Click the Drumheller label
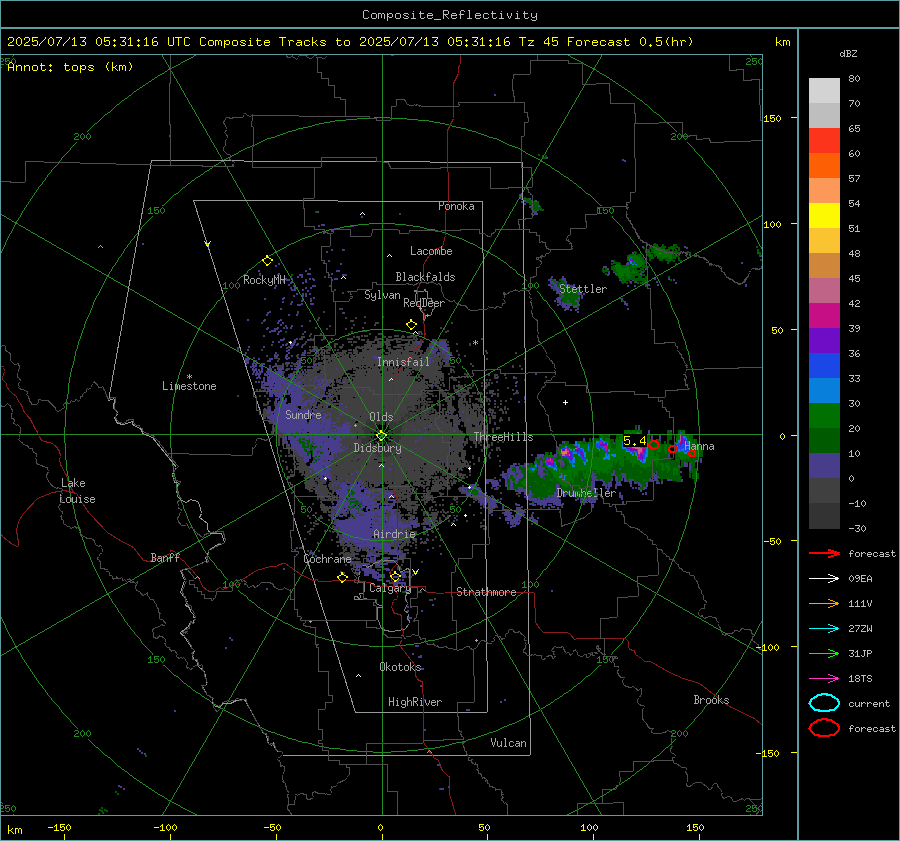 point(586,493)
